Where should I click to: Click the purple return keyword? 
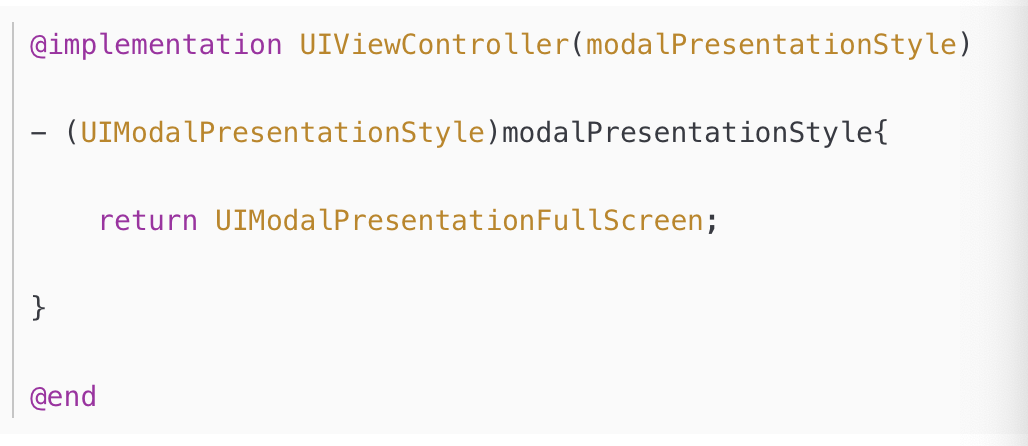point(148,220)
